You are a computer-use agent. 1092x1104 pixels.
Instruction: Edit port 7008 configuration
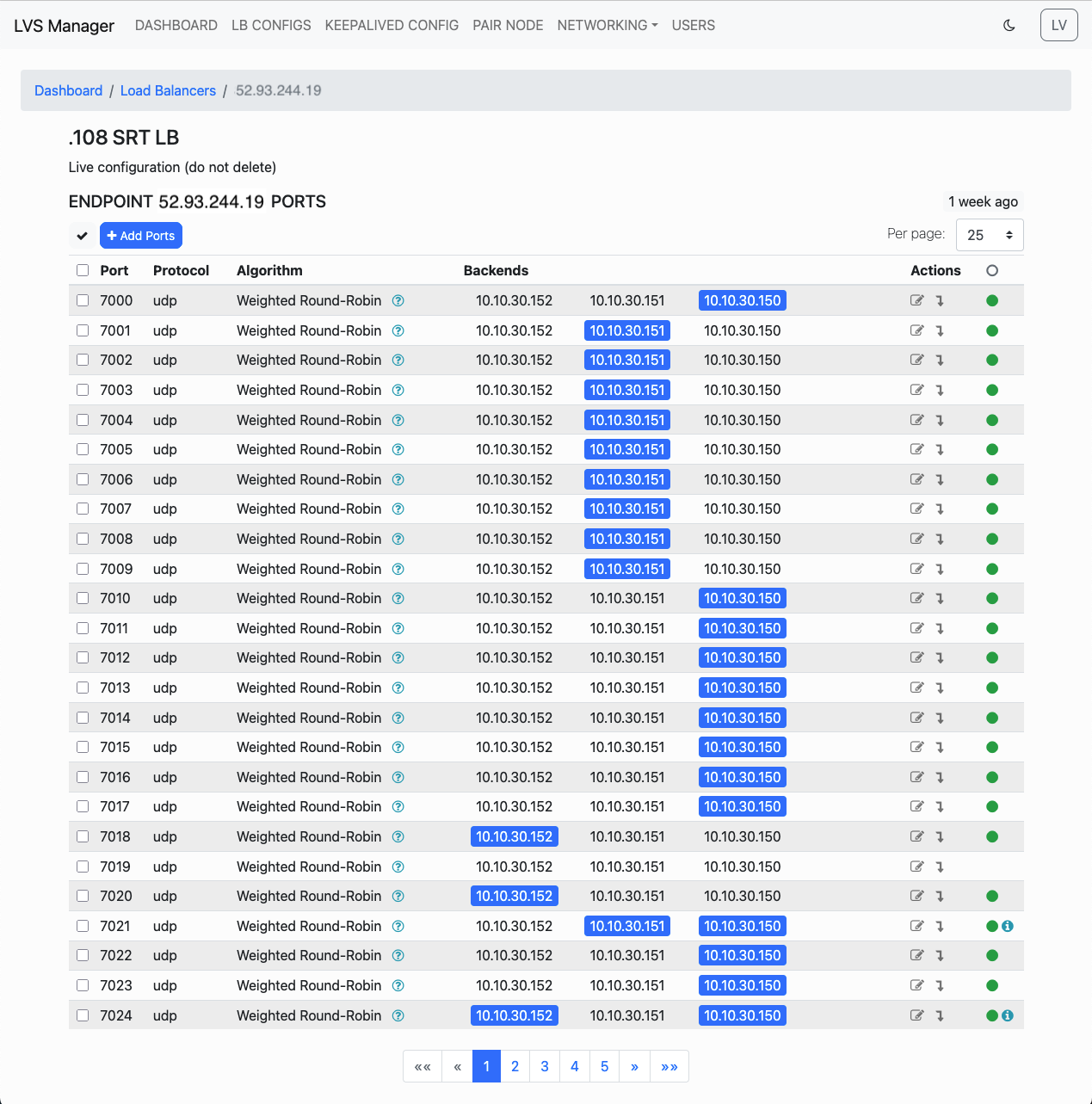coord(917,539)
